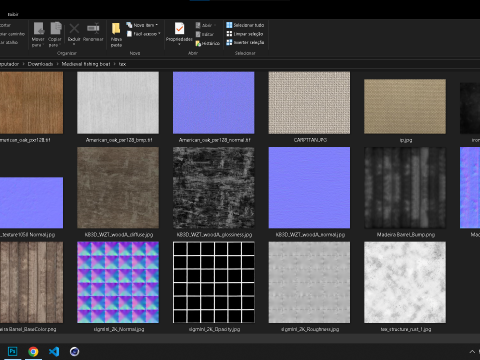Select the American_oak_par128_bmp.tif thumbnail
The image size is (480, 360).
click(x=118, y=103)
